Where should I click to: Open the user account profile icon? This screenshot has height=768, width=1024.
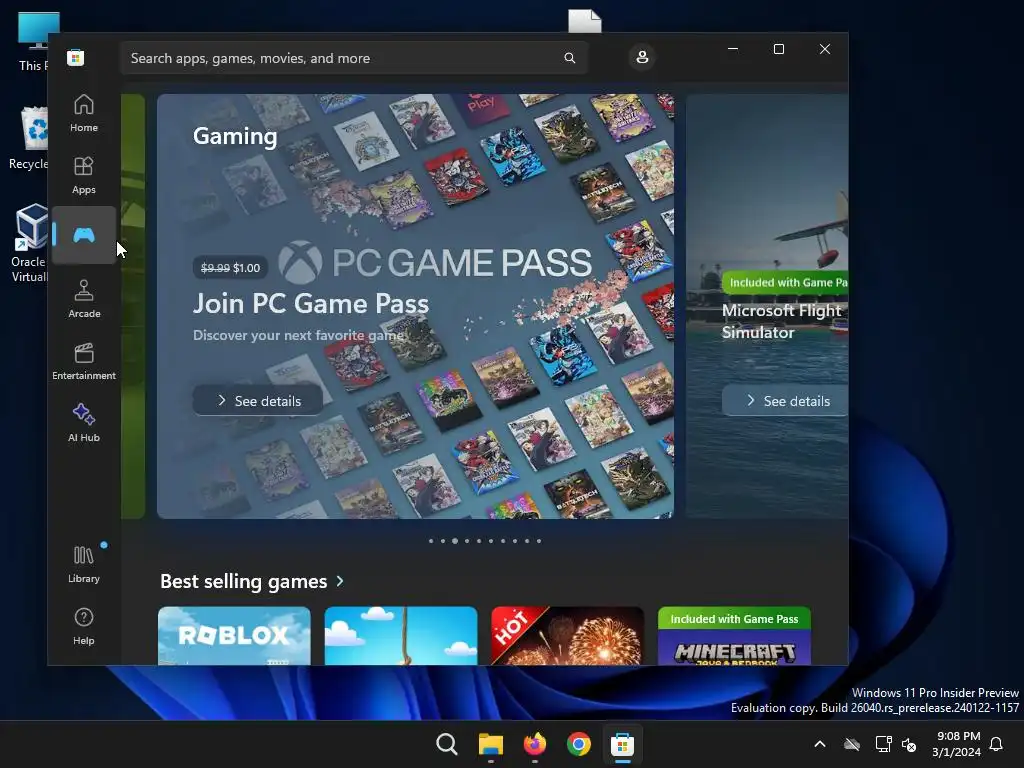642,57
